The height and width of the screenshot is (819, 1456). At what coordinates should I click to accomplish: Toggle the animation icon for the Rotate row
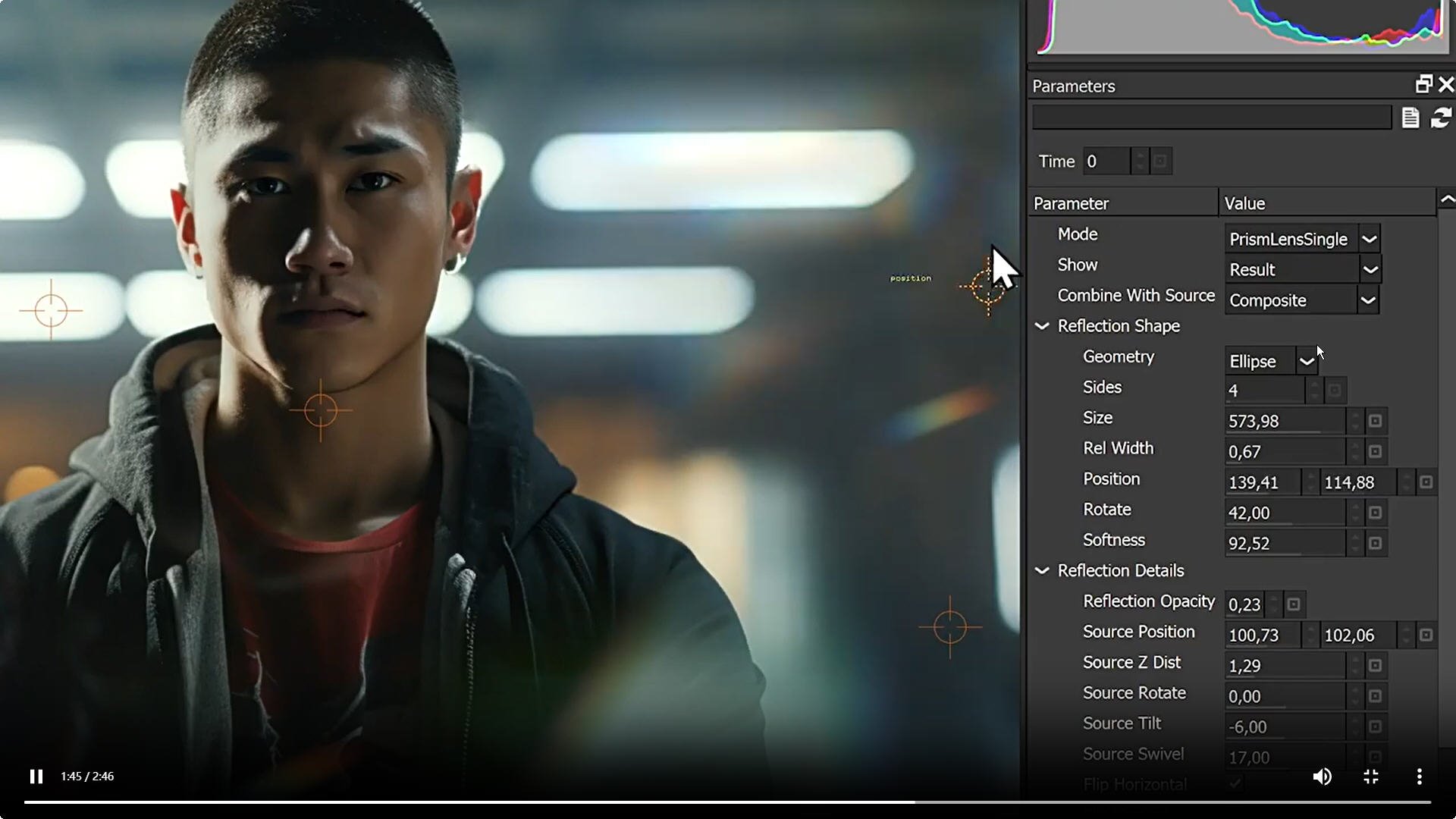tap(1375, 513)
